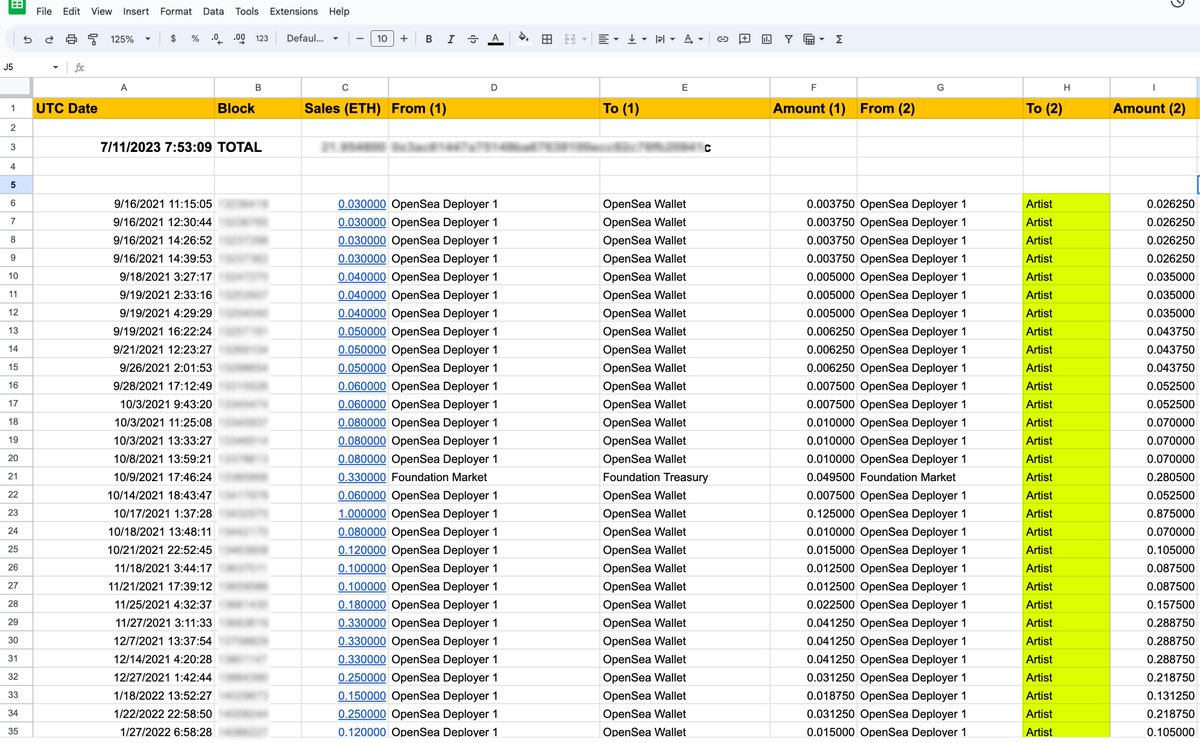Insert a comment
This screenshot has width=1200, height=743.
click(x=745, y=39)
